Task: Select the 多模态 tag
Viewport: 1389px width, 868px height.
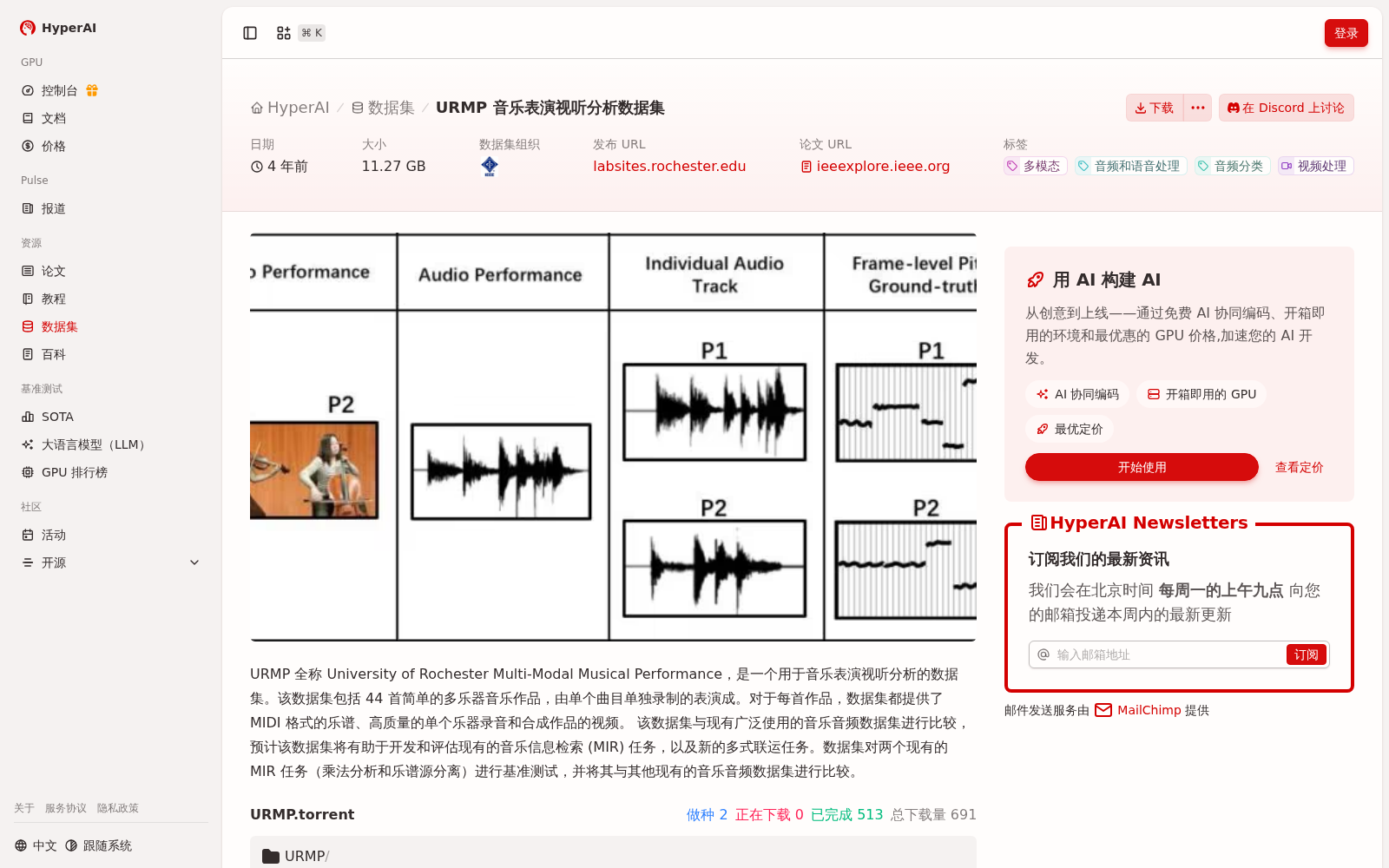Action: (x=1036, y=166)
